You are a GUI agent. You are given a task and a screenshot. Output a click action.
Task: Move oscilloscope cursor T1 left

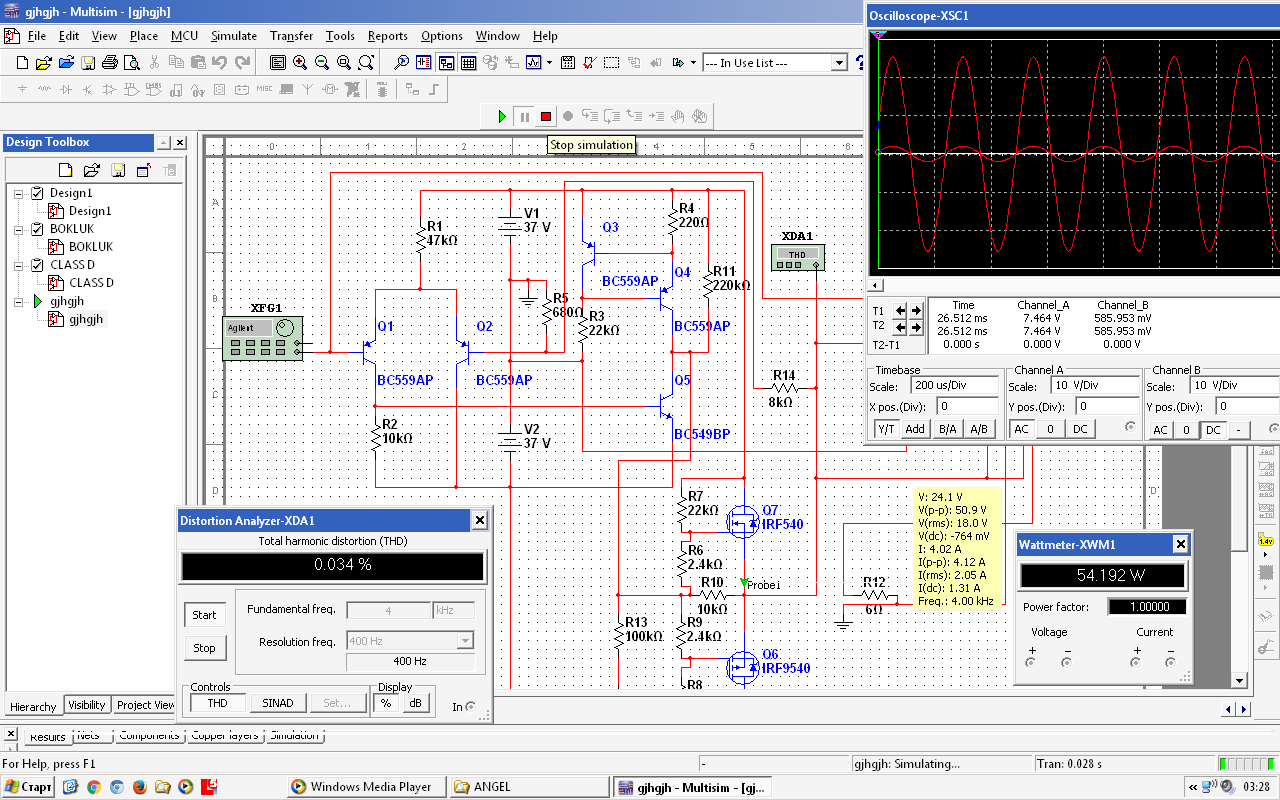tap(900, 311)
